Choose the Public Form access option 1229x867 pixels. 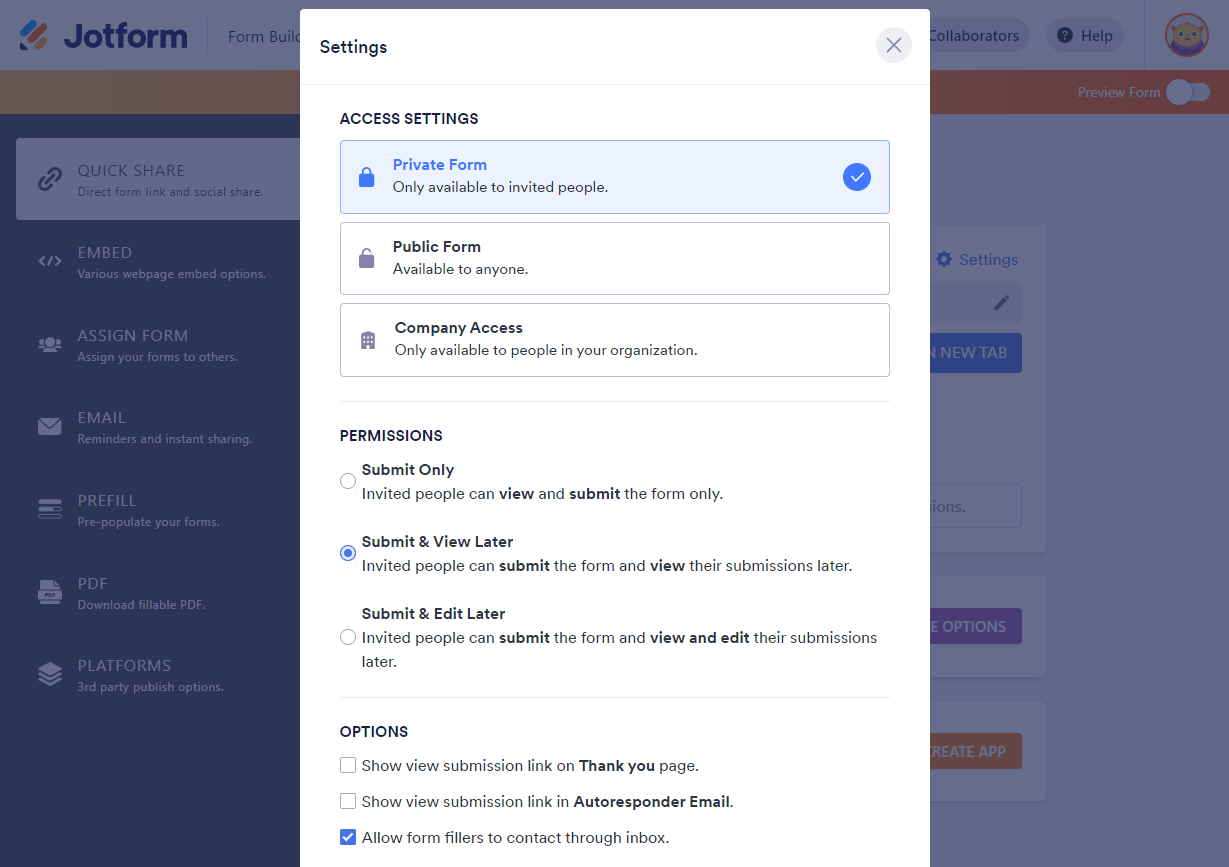point(614,258)
